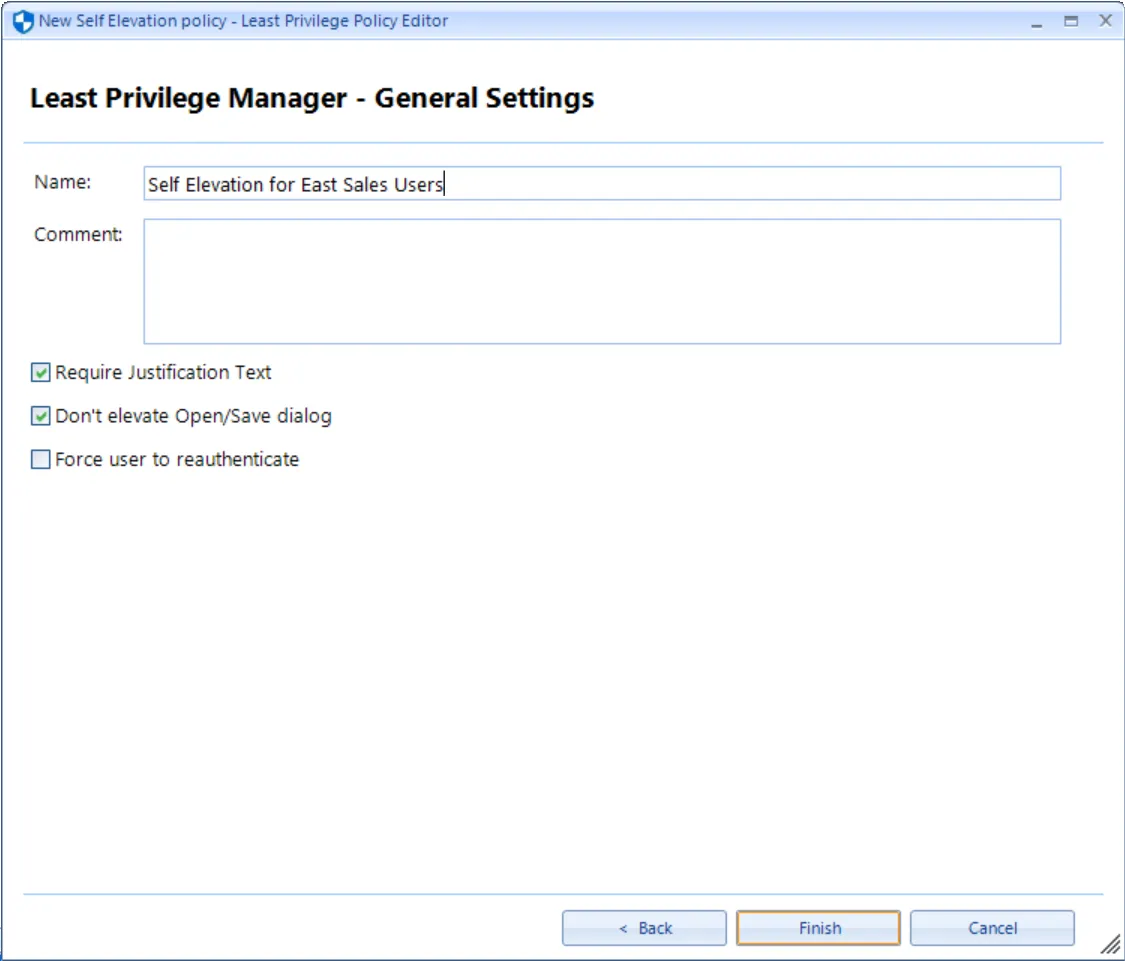Click the "Don't elevate Open/Save dialog" label
This screenshot has width=1125, height=961.
(x=194, y=415)
